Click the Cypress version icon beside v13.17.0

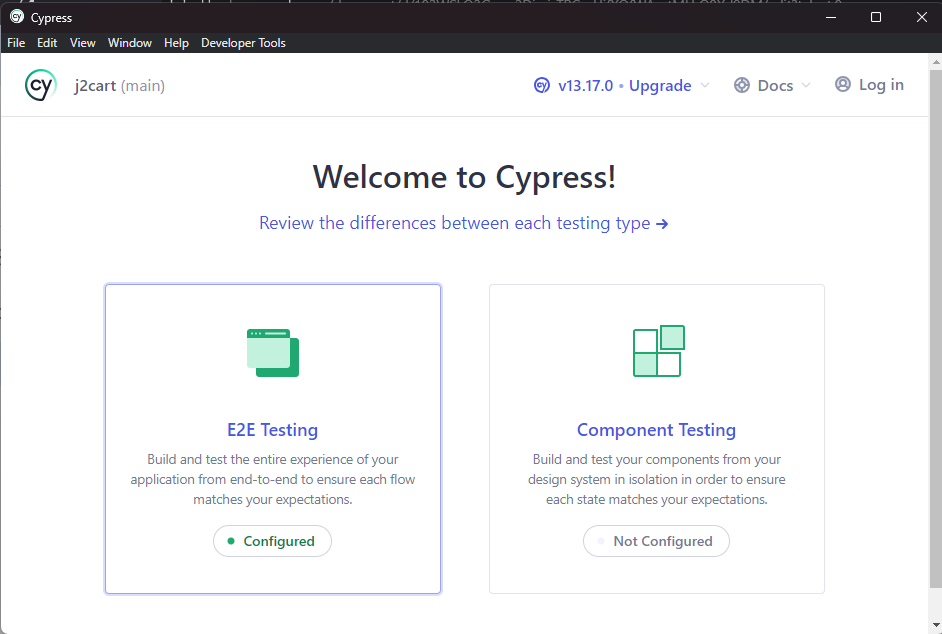pyautogui.click(x=542, y=85)
